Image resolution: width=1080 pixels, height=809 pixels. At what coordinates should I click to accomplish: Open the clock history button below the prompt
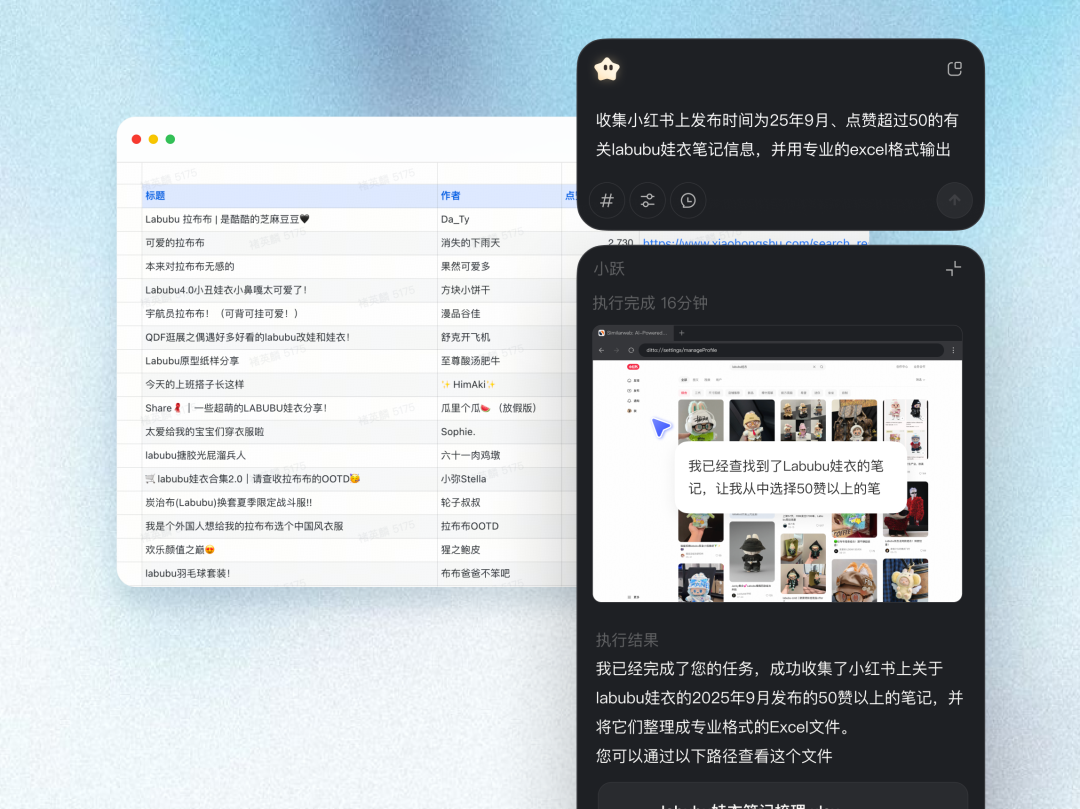(x=688, y=200)
